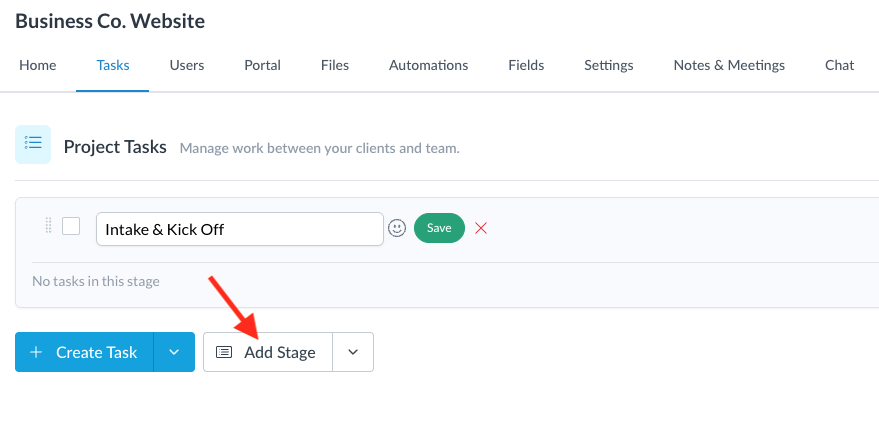Click the Add Stage button

(268, 352)
